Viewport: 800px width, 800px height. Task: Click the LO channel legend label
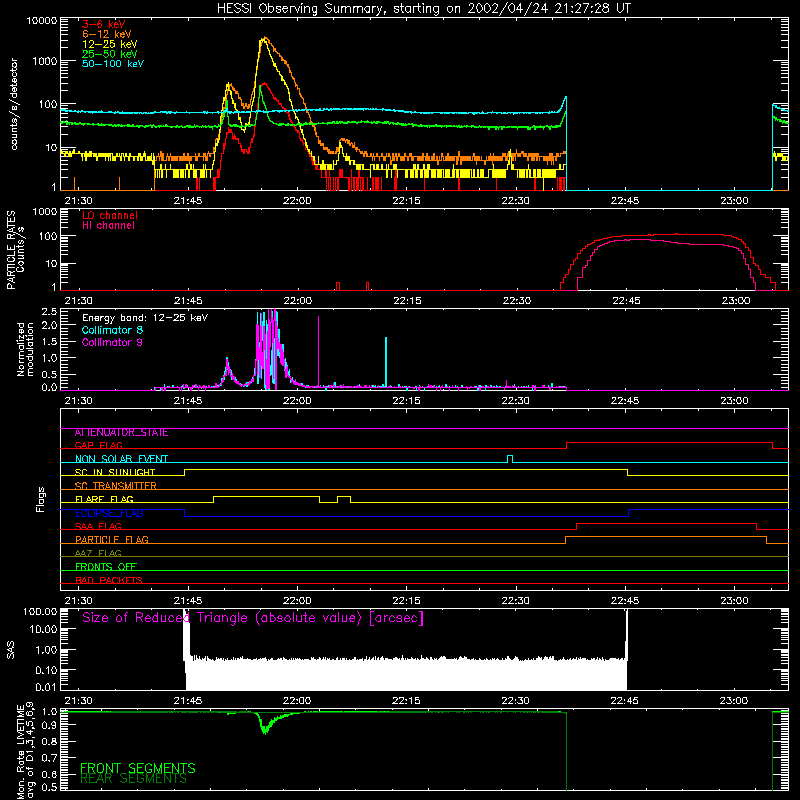(110, 215)
